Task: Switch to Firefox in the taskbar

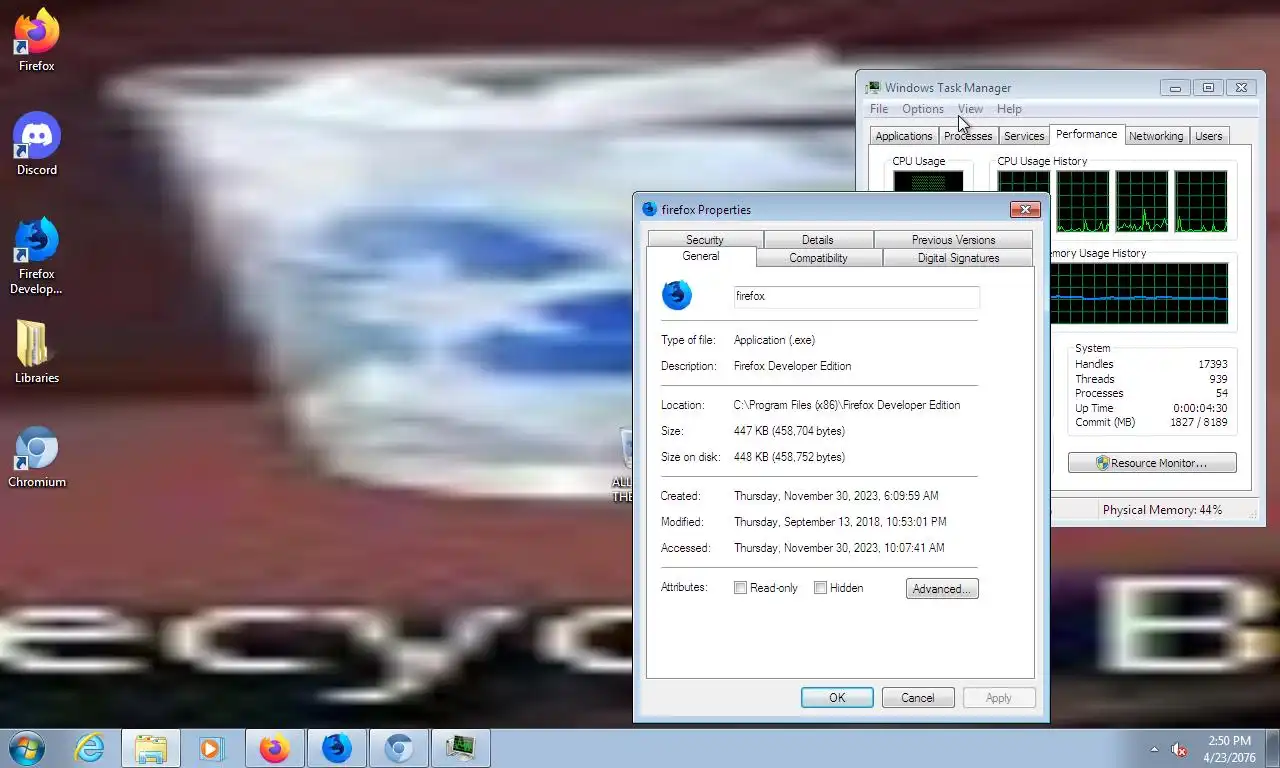Action: point(274,748)
